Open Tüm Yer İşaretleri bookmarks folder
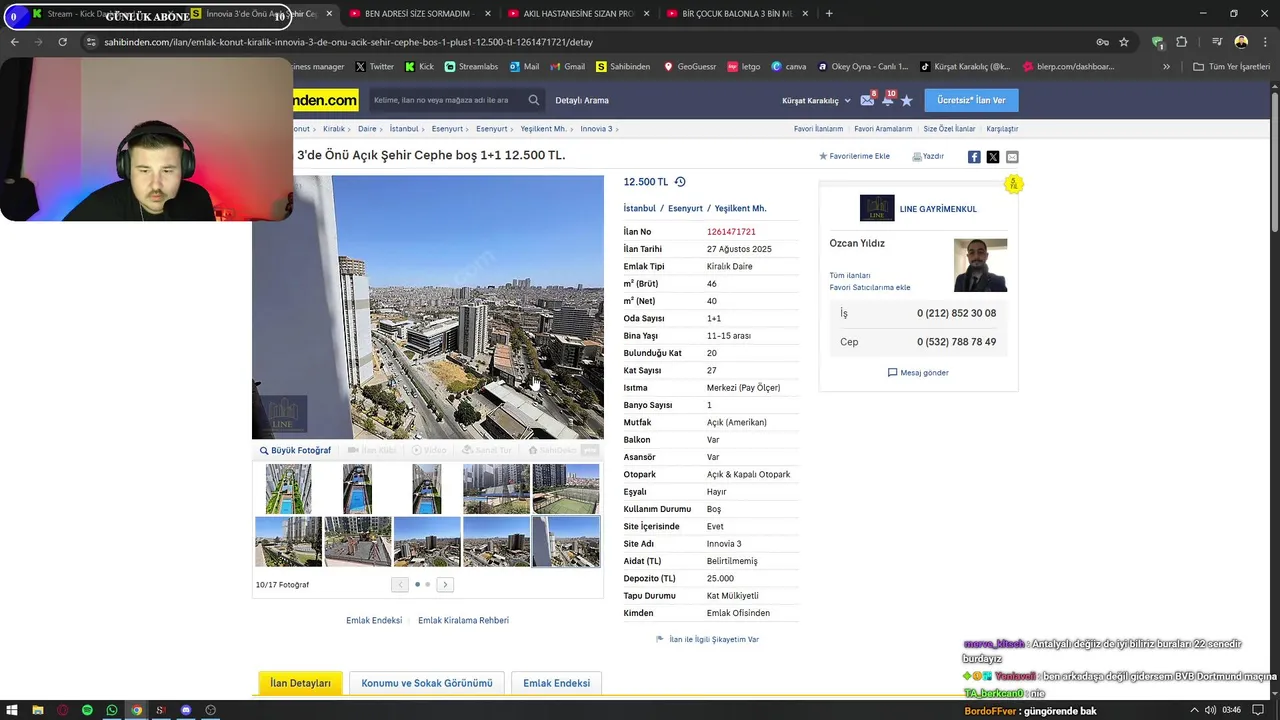Screen dimensions: 1280x720 1232,67
